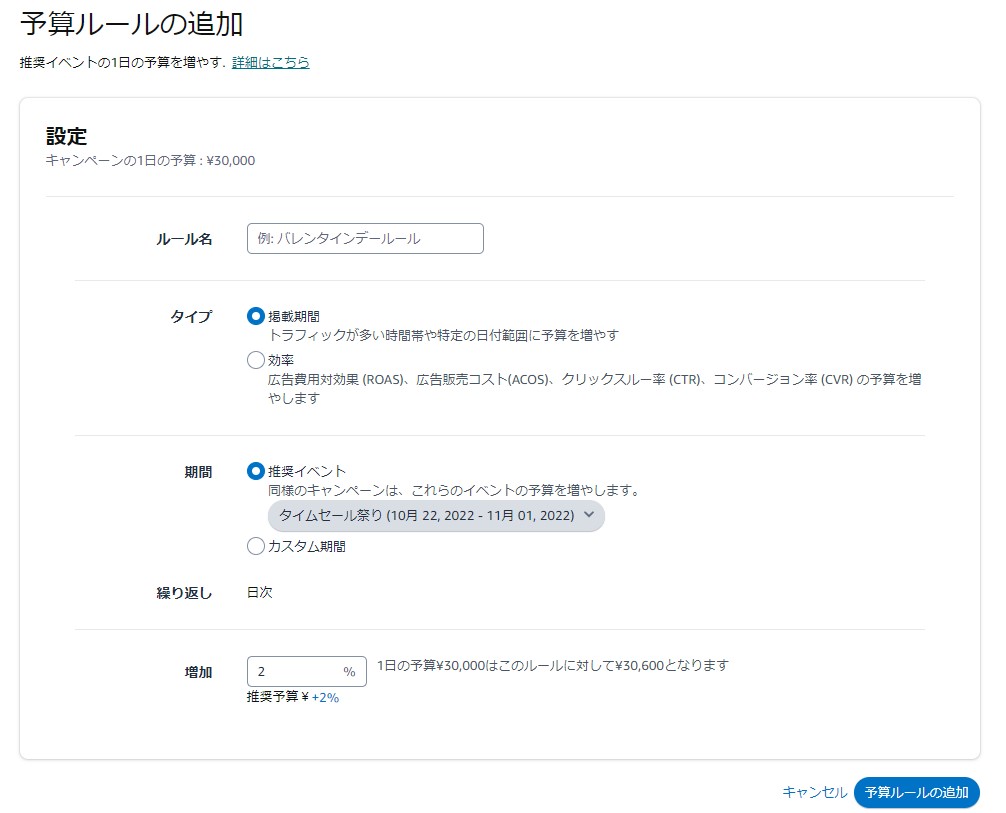Click the ROAS efficiency description text
Screen dimensions: 1006x813
(594, 380)
